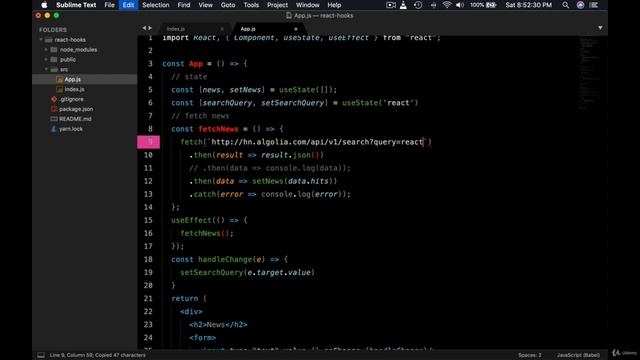Image resolution: width=640 pixels, height=360 pixels.
Task: Click setSearchQuery call on line 19
Action: pos(247,273)
